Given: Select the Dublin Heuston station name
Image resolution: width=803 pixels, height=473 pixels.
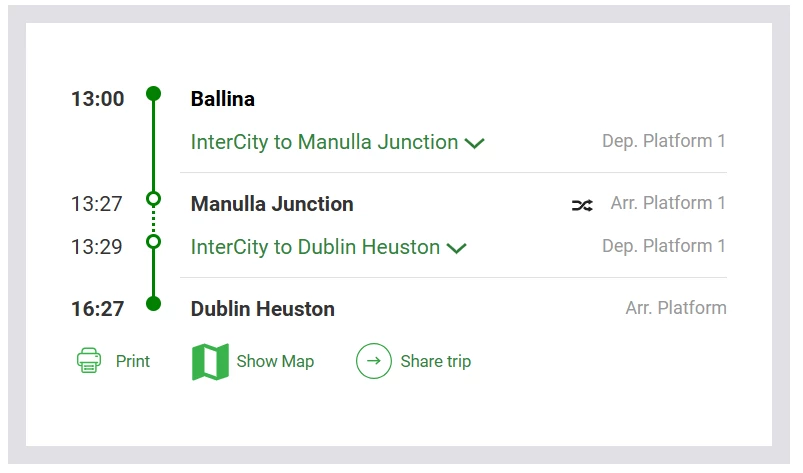Looking at the screenshot, I should [x=263, y=309].
